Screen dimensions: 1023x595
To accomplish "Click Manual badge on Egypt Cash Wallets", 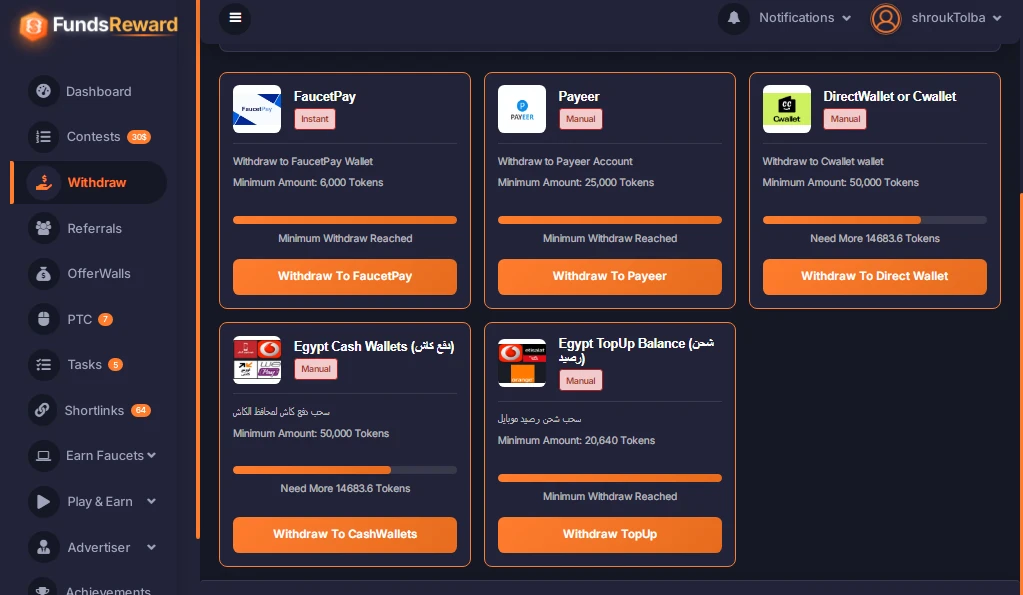I will (x=316, y=369).
